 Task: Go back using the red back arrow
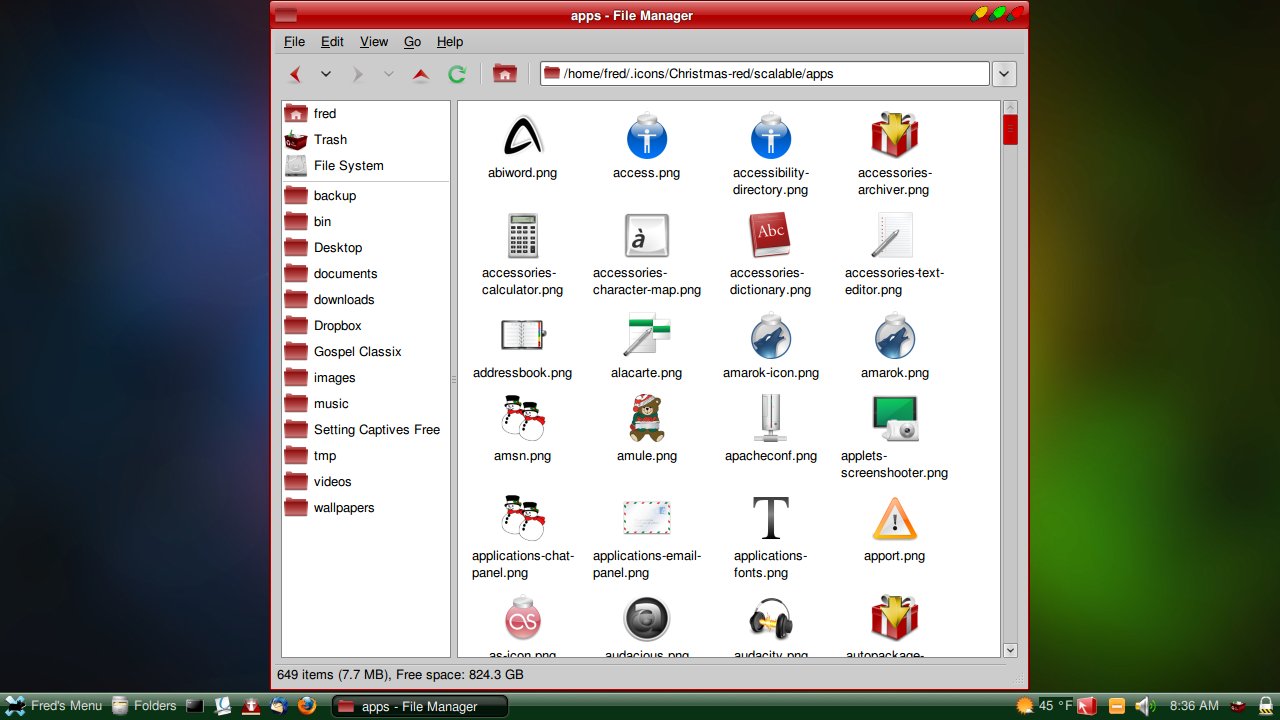(x=295, y=74)
